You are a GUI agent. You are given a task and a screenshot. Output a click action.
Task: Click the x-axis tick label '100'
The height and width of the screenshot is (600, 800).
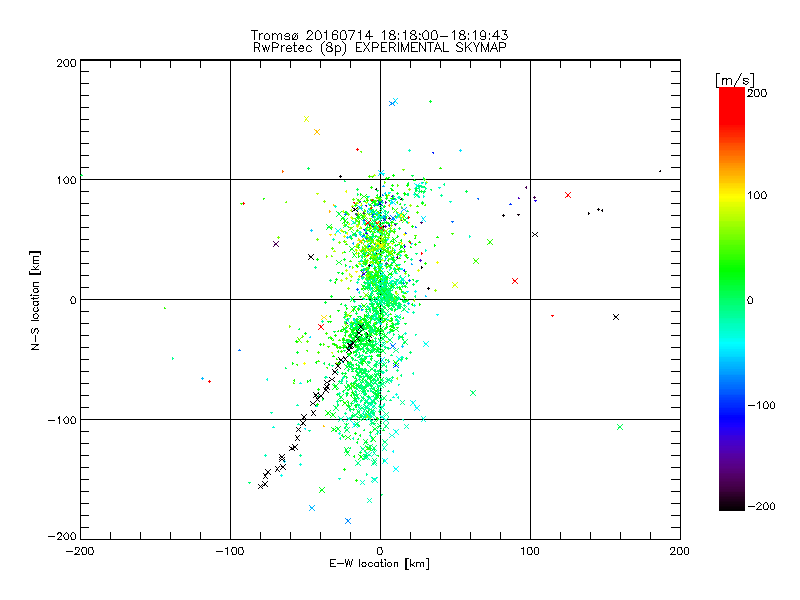point(530,551)
